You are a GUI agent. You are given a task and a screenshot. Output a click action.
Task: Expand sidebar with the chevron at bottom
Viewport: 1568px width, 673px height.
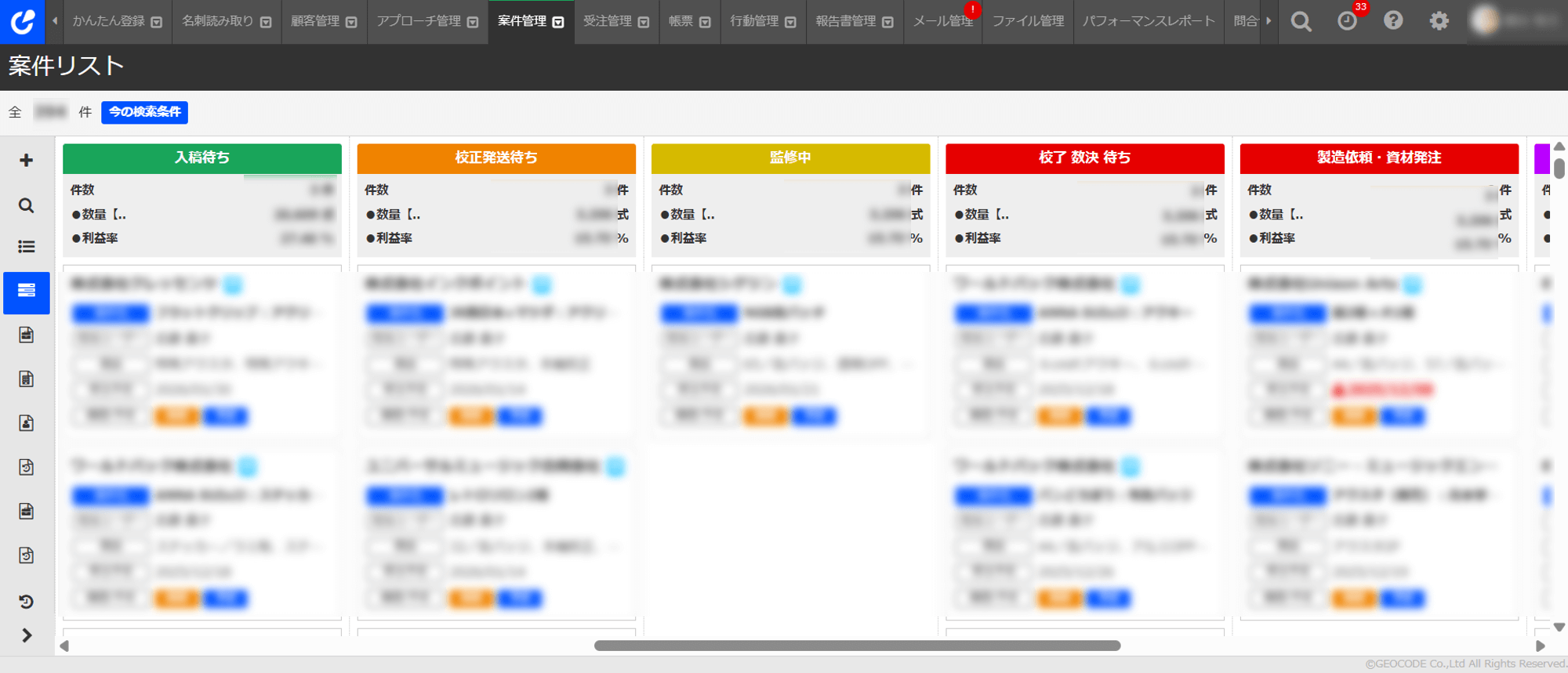click(27, 635)
